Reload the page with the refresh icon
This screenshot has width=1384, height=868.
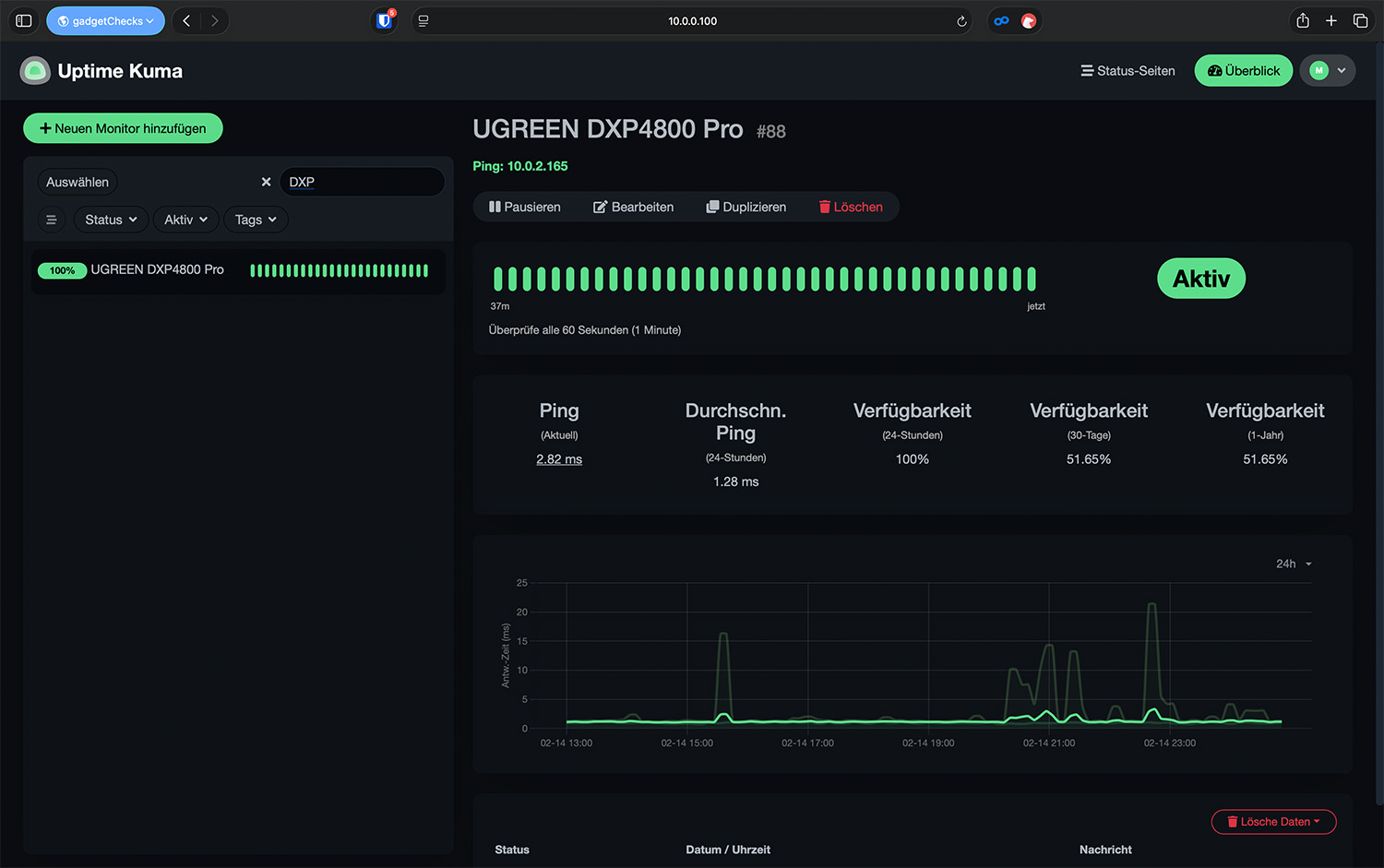(x=961, y=21)
